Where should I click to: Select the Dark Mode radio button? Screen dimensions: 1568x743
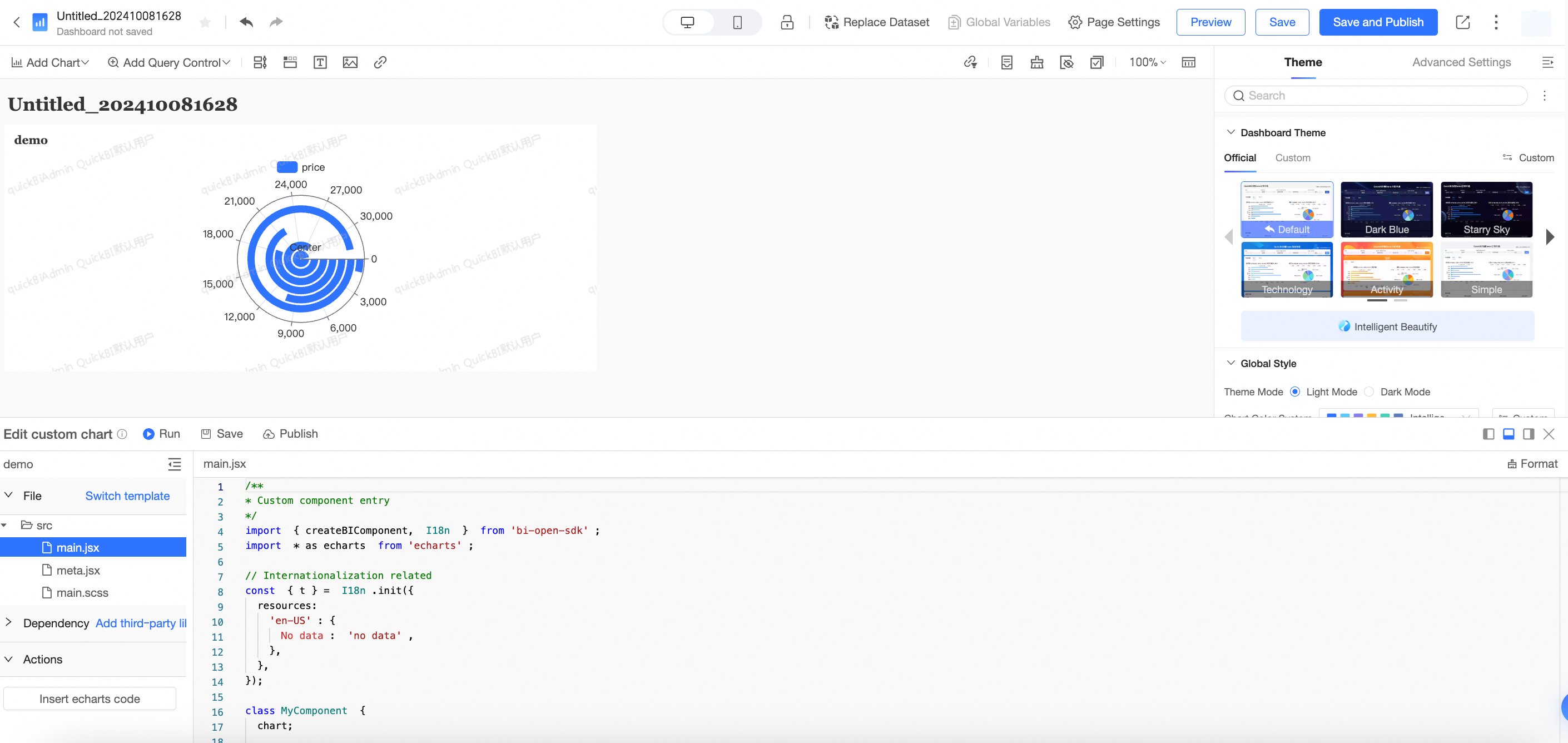(x=1369, y=392)
